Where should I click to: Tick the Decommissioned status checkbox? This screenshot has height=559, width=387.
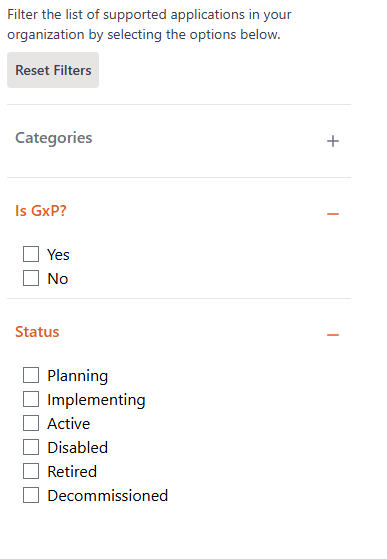[31, 495]
